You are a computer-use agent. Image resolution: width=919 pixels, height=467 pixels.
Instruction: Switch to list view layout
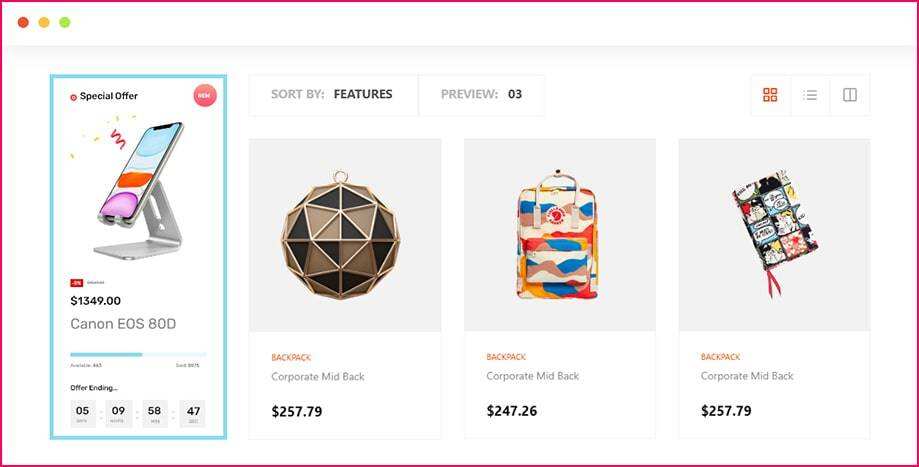coord(810,95)
